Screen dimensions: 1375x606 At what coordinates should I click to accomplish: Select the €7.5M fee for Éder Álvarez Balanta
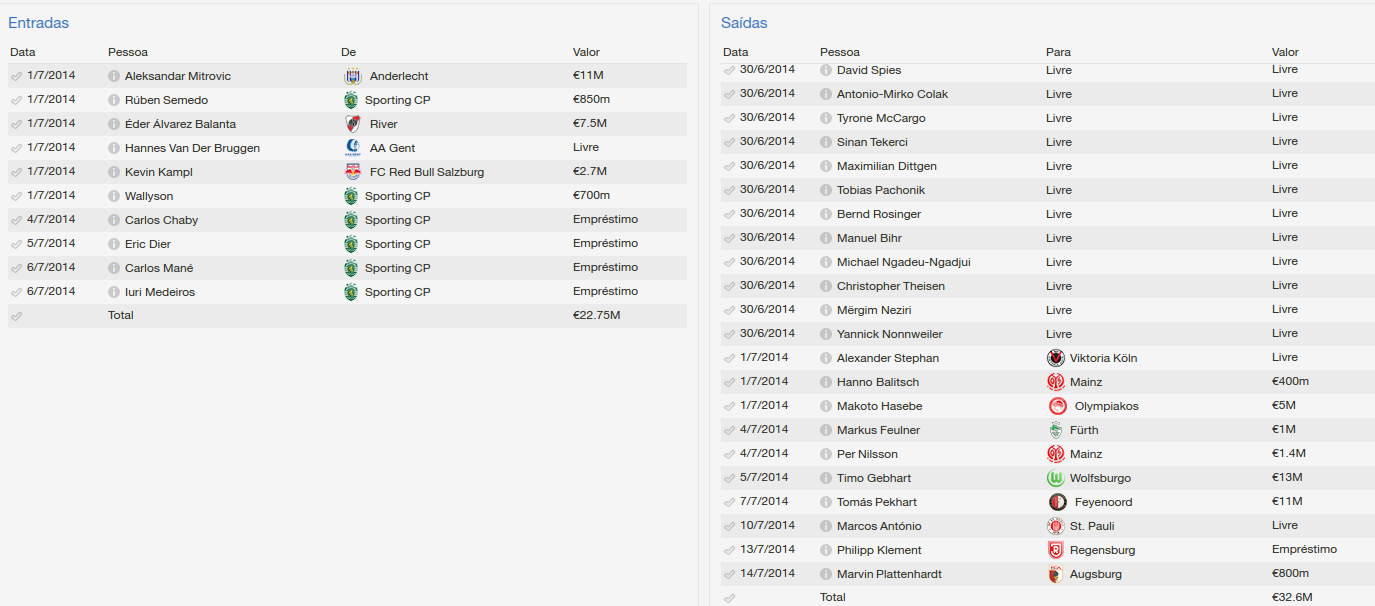tap(590, 124)
